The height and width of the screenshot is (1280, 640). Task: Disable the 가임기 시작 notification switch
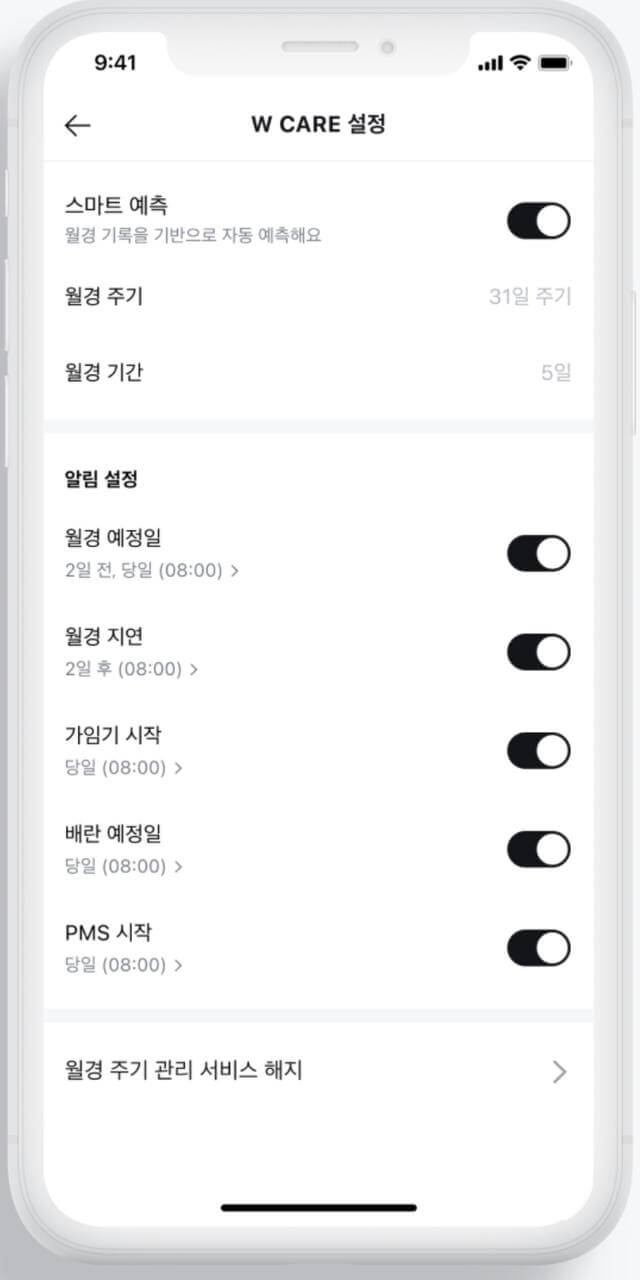(x=538, y=750)
